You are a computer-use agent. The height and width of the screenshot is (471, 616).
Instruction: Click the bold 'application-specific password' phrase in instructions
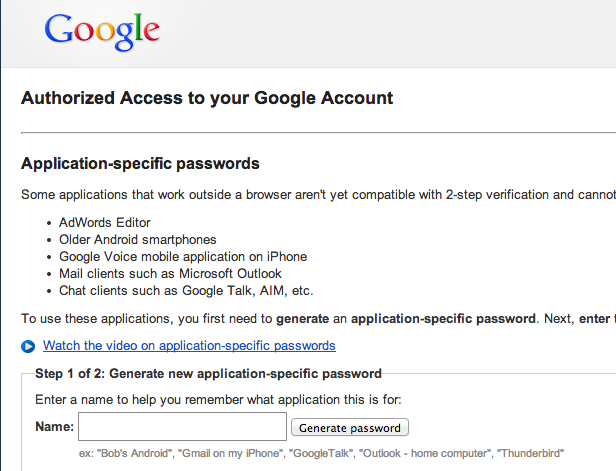tap(440, 319)
